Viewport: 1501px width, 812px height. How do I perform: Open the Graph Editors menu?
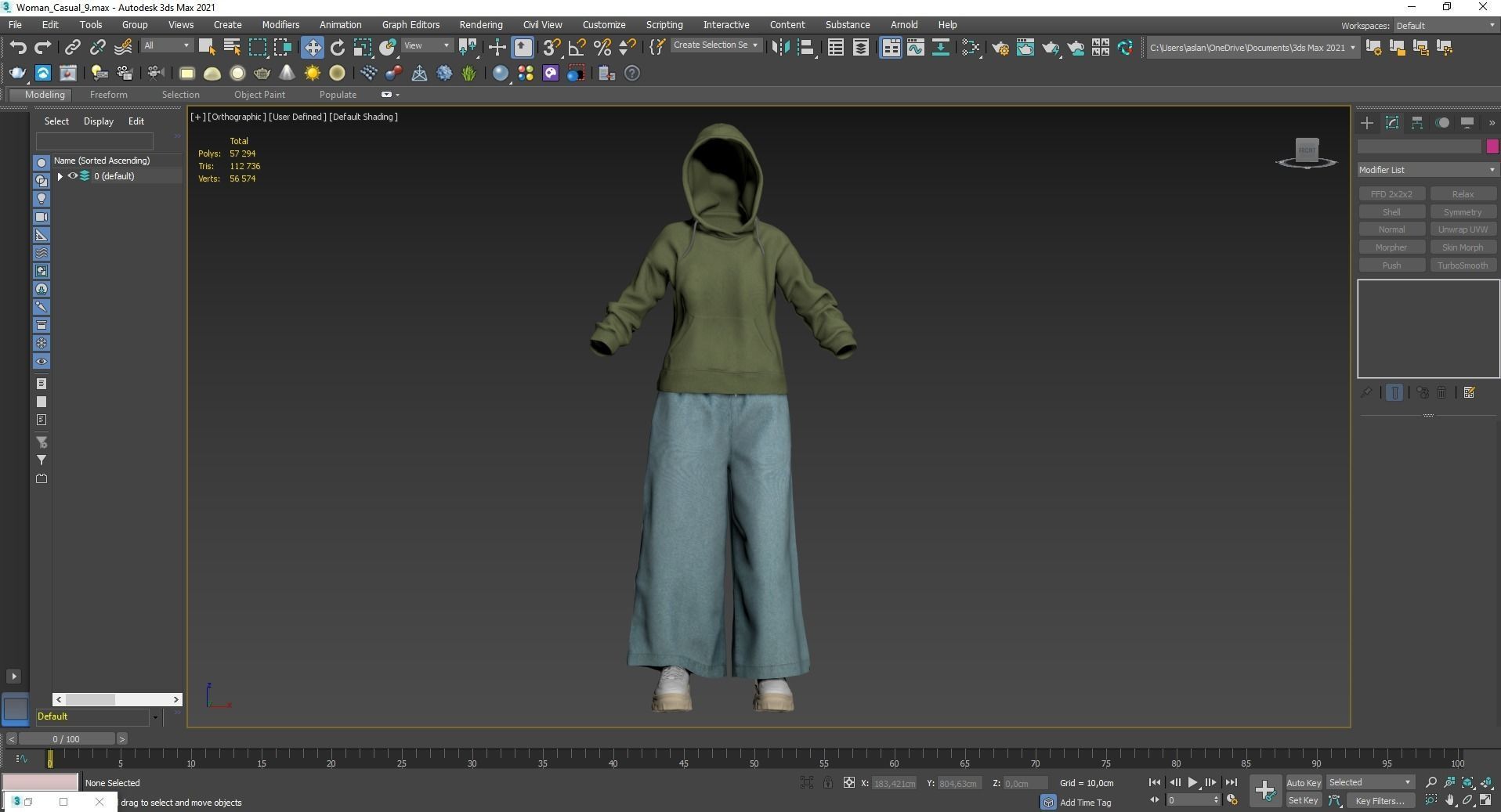411,25
